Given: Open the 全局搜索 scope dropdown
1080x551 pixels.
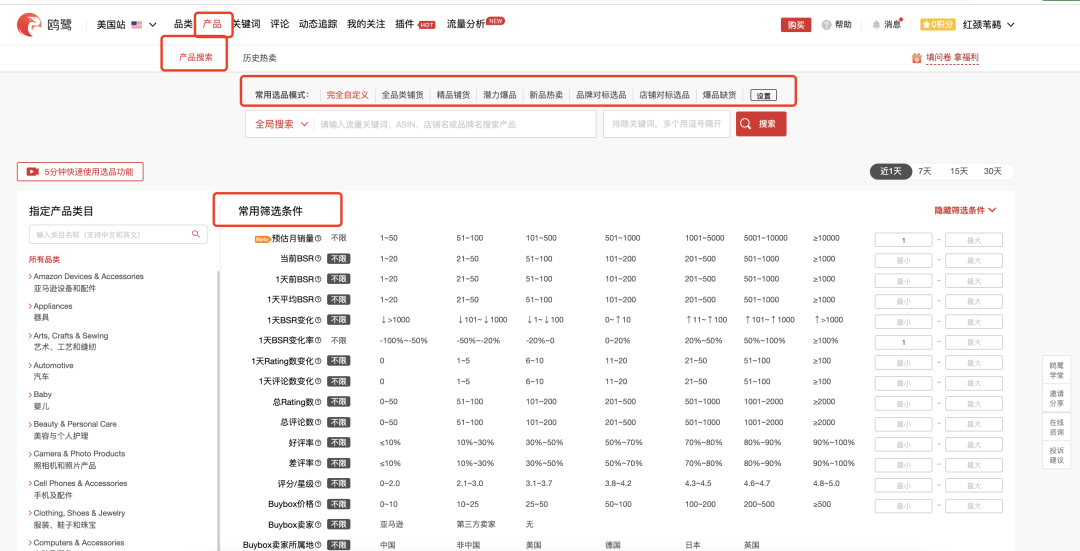Looking at the screenshot, I should click(281, 125).
